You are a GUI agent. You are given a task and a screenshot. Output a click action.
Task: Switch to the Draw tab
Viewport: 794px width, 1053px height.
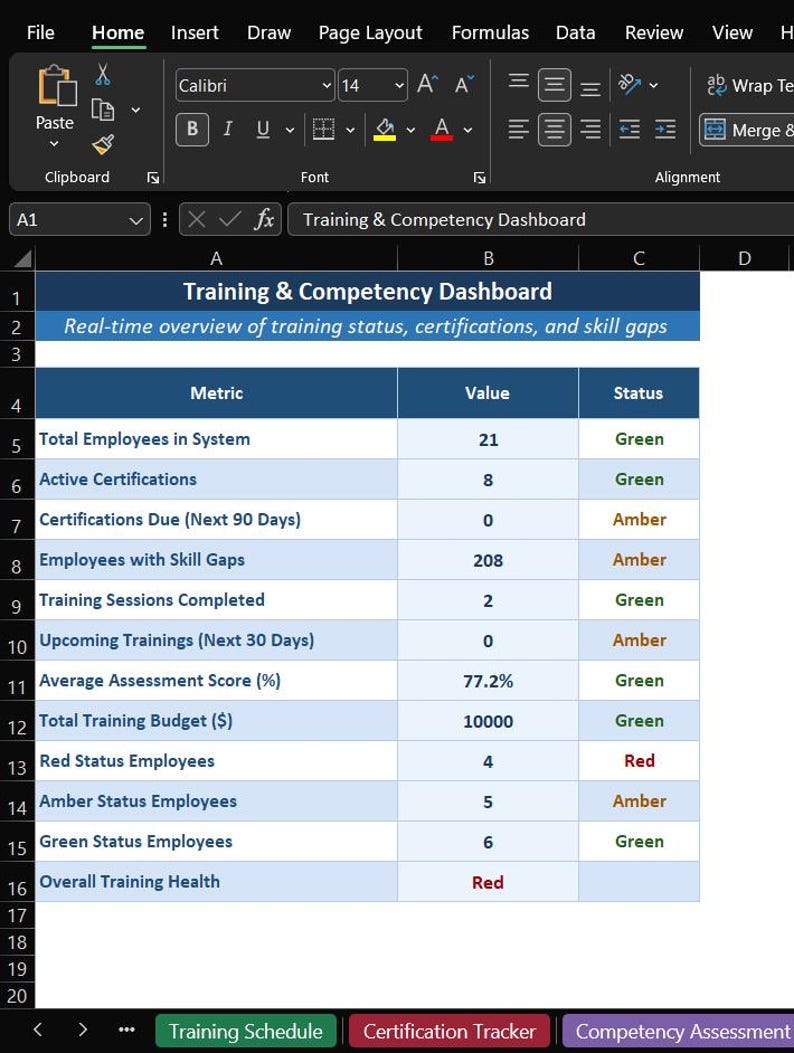click(269, 32)
